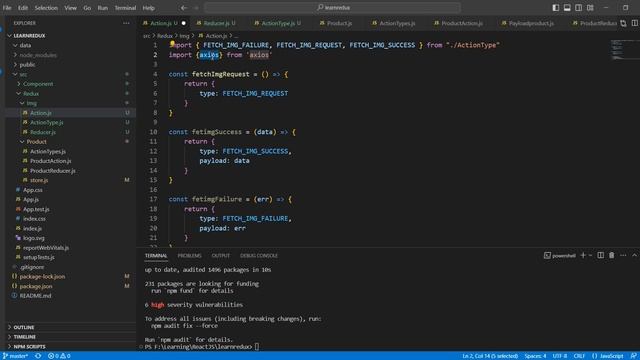
Task: Switch to the Reducer.js editor tab
Action: coord(216,23)
